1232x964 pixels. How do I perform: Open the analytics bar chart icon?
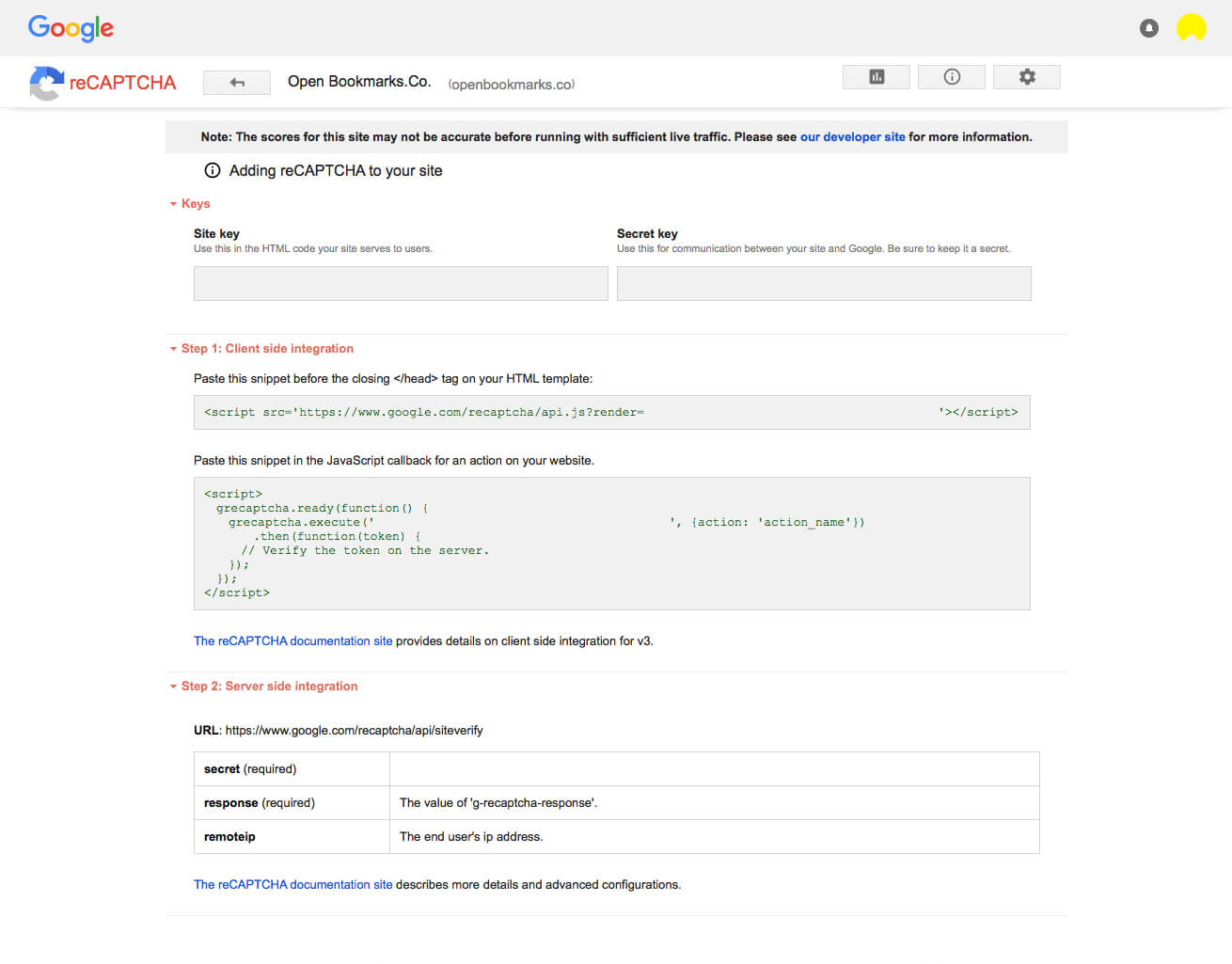point(877,77)
